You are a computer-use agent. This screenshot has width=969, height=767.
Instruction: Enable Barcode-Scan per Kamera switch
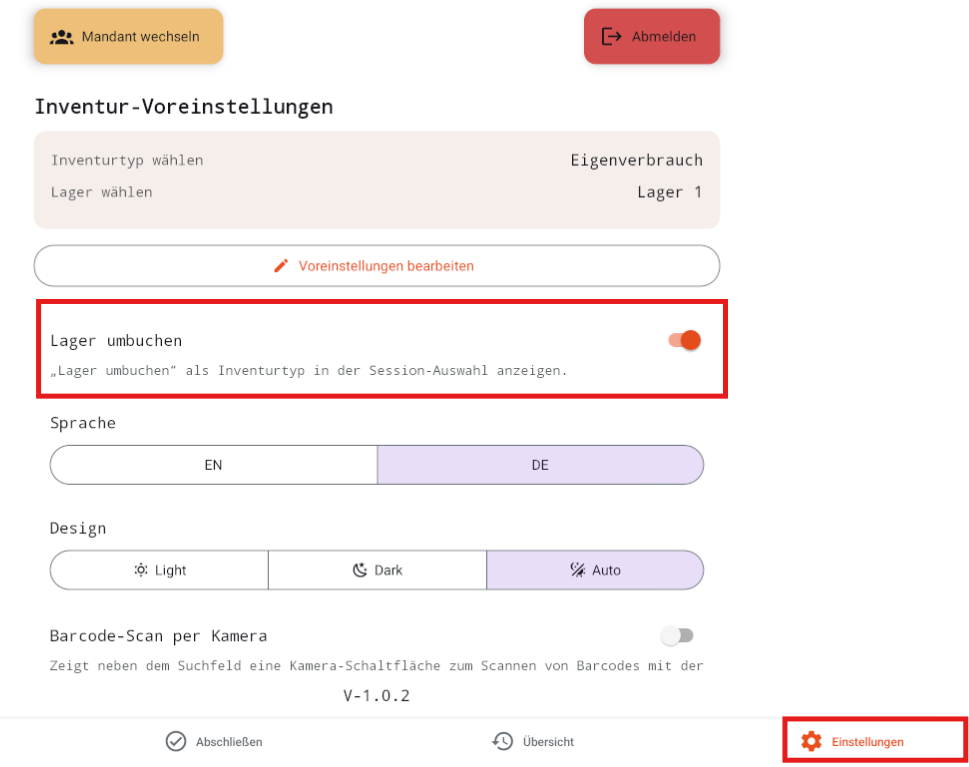[677, 635]
